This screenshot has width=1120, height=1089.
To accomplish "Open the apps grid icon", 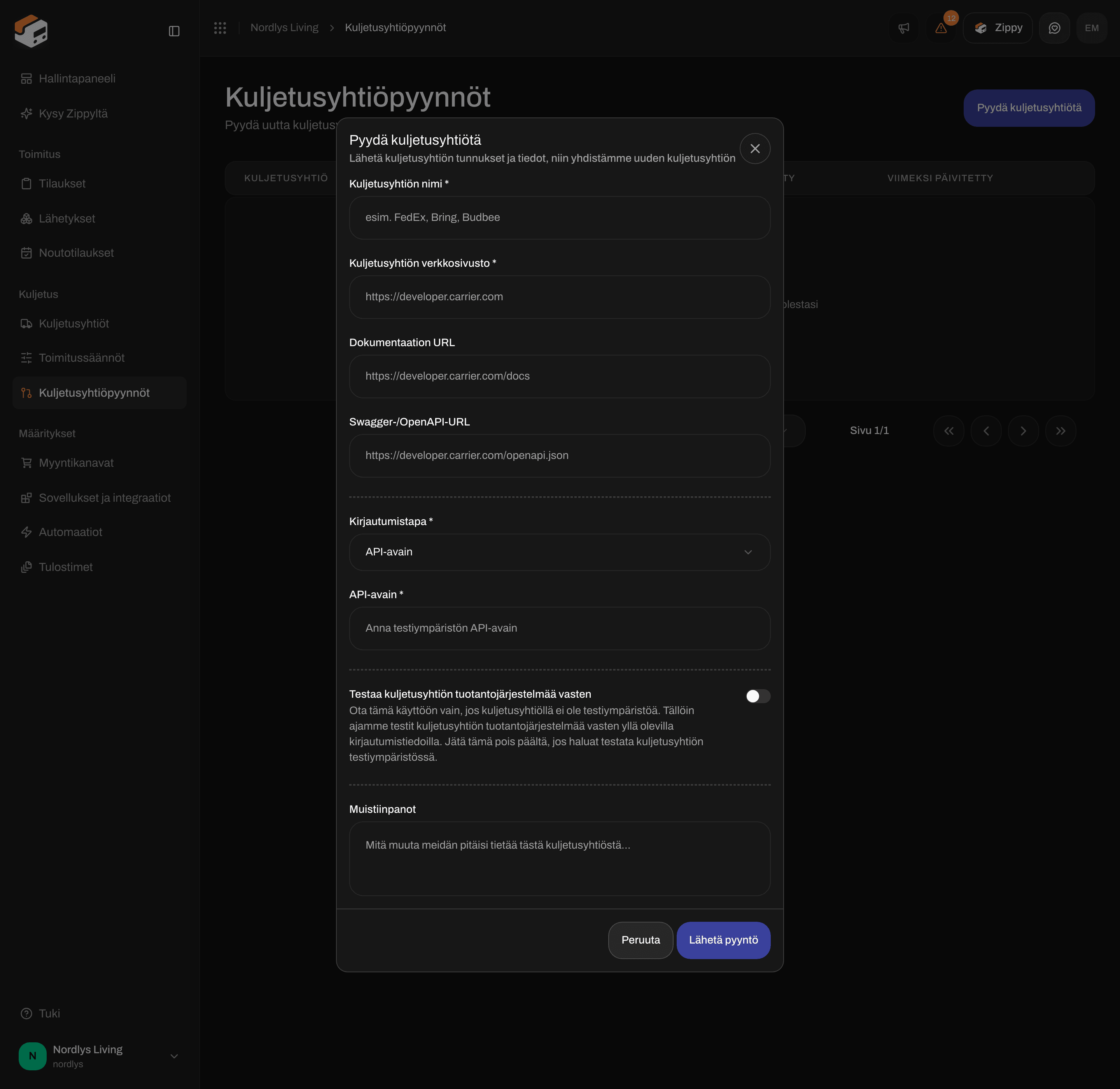I will point(220,28).
